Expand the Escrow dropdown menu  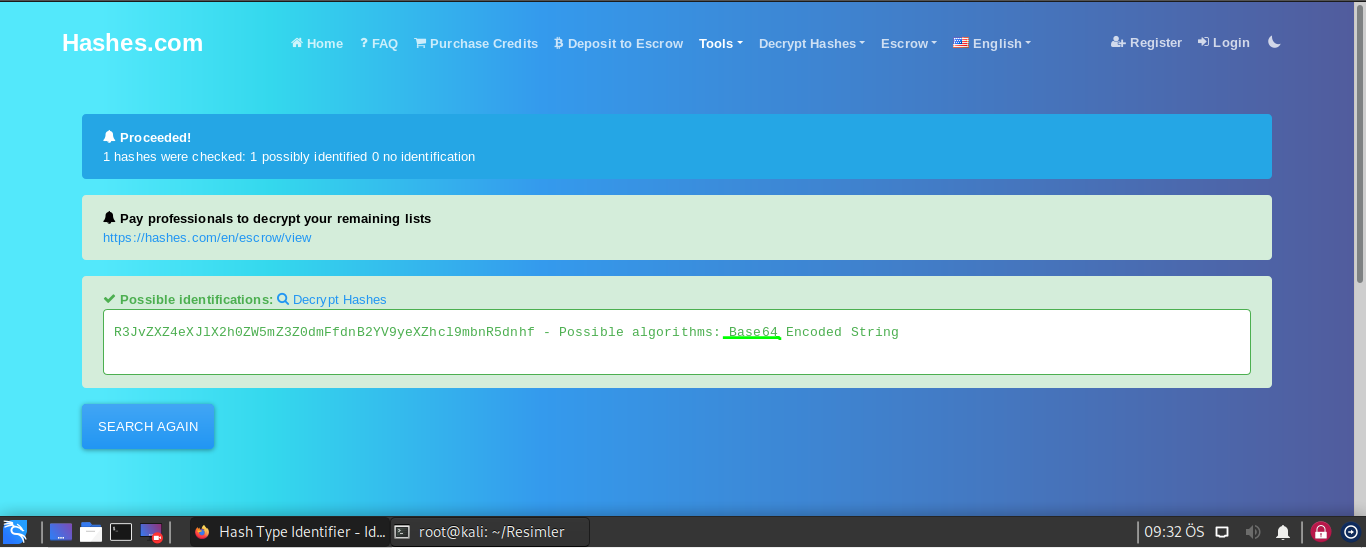pos(909,43)
